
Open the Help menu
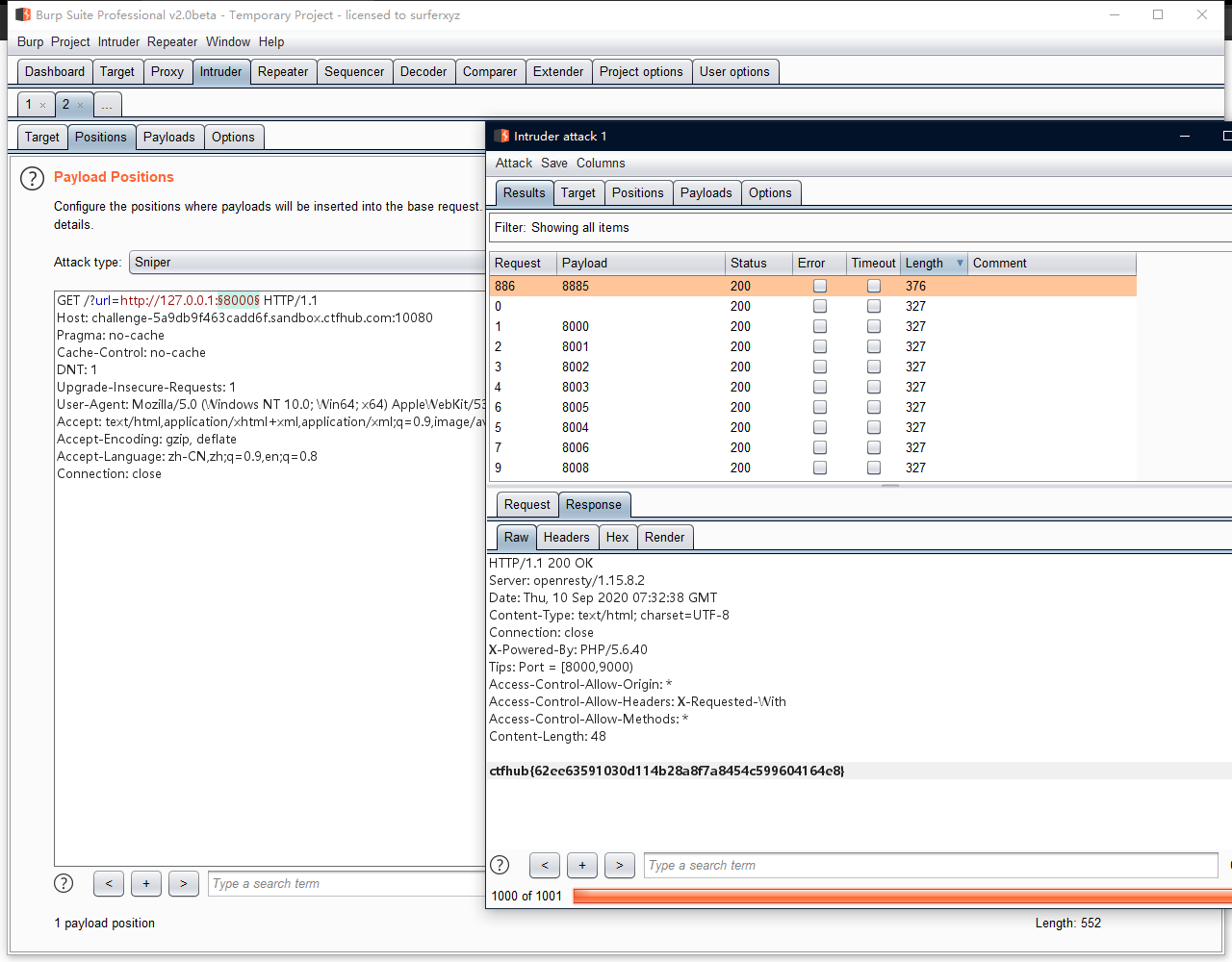coord(271,41)
